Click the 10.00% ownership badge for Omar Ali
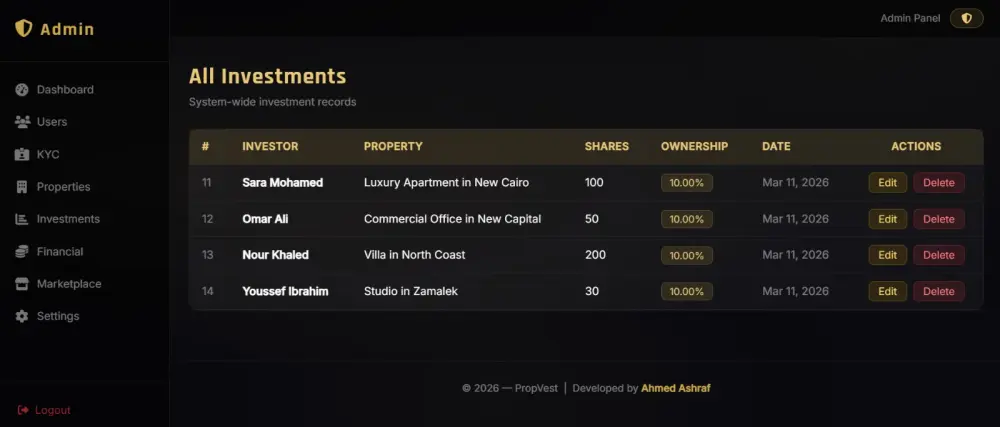 [x=686, y=219]
